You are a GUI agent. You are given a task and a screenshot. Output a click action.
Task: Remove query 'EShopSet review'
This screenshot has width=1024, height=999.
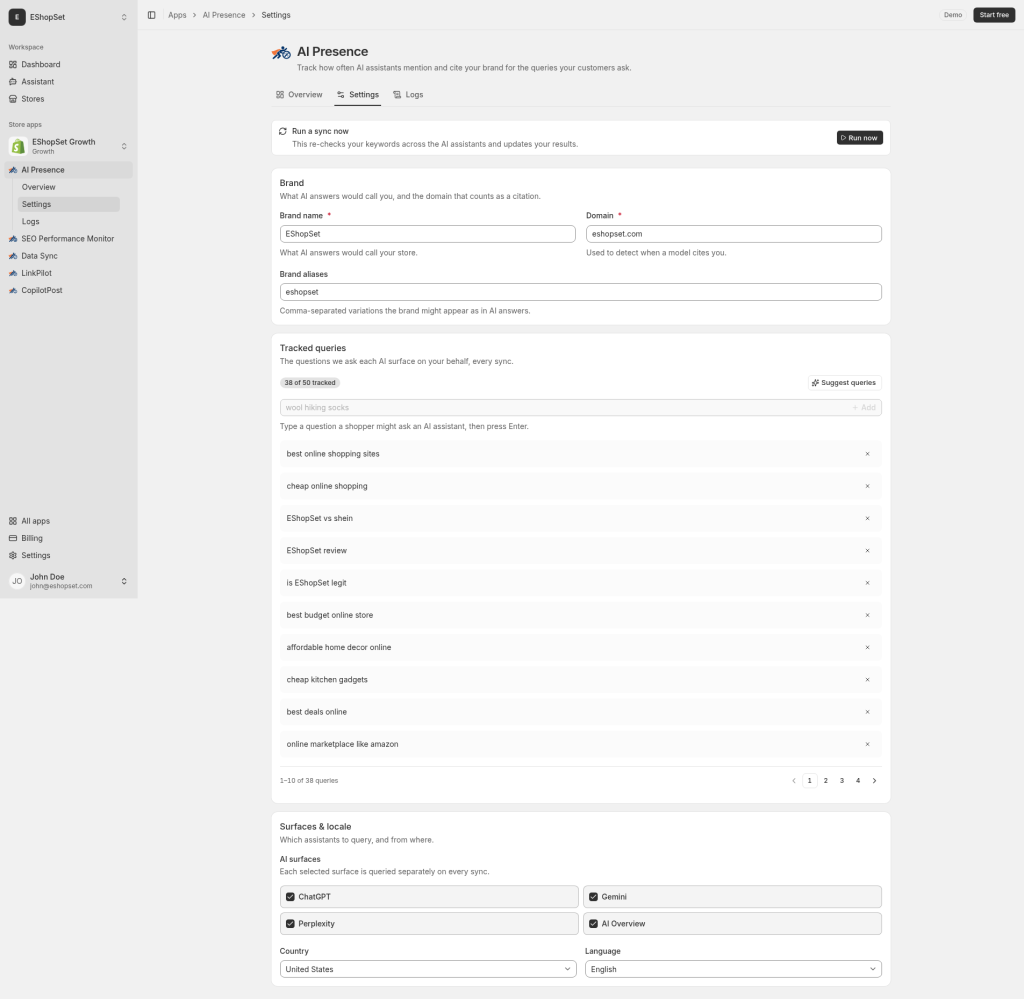[x=867, y=550]
